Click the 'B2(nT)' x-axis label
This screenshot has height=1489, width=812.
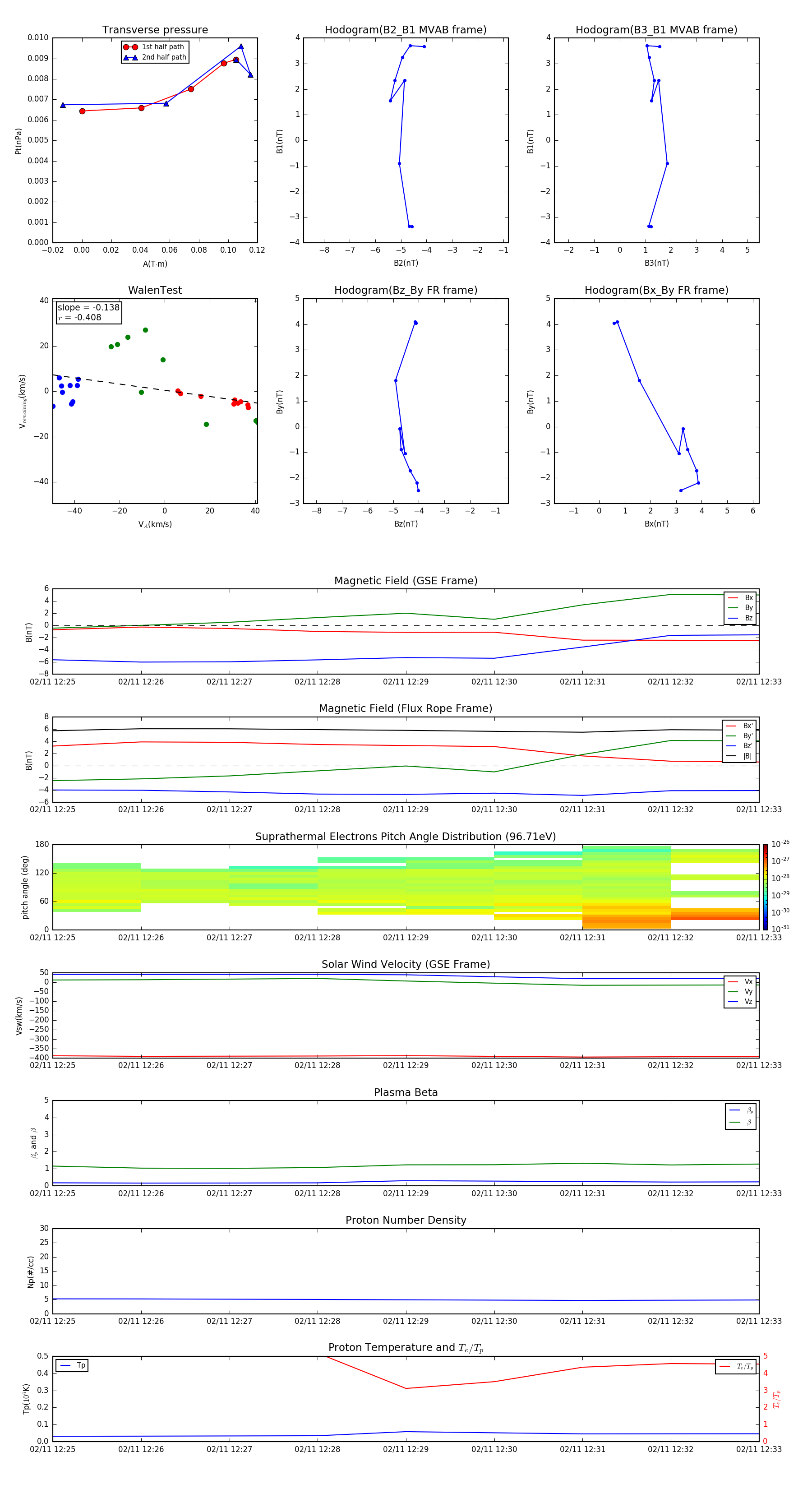click(406, 263)
